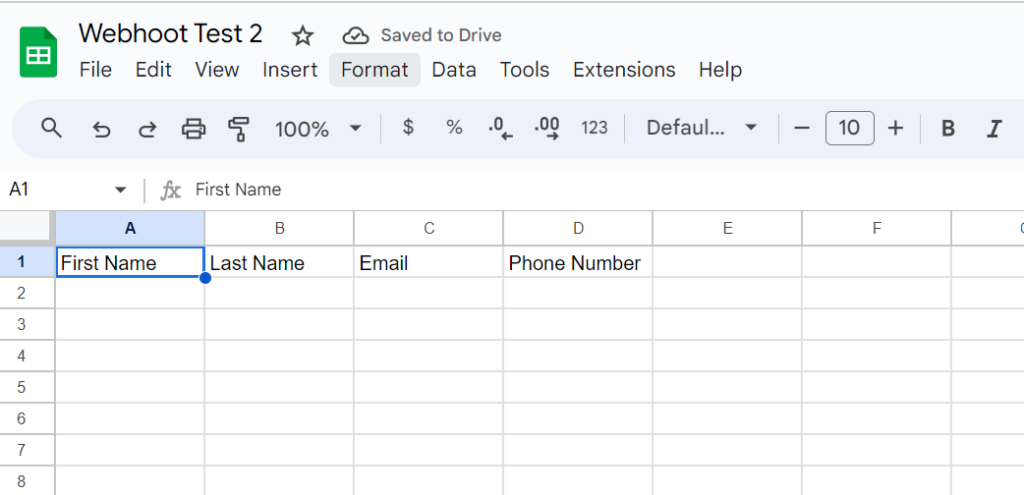The image size is (1024, 495).
Task: Click the font size field showing 10
Action: pos(849,128)
